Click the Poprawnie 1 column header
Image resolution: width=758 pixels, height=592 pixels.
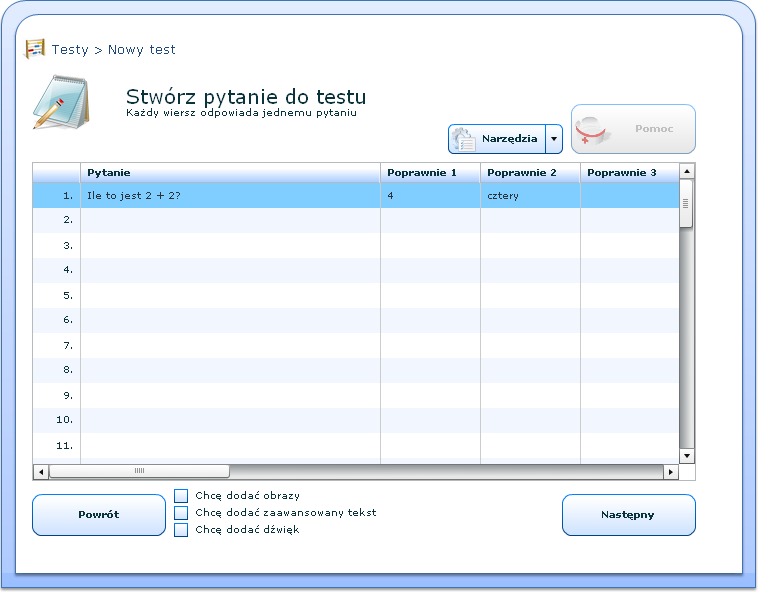pyautogui.click(x=430, y=173)
